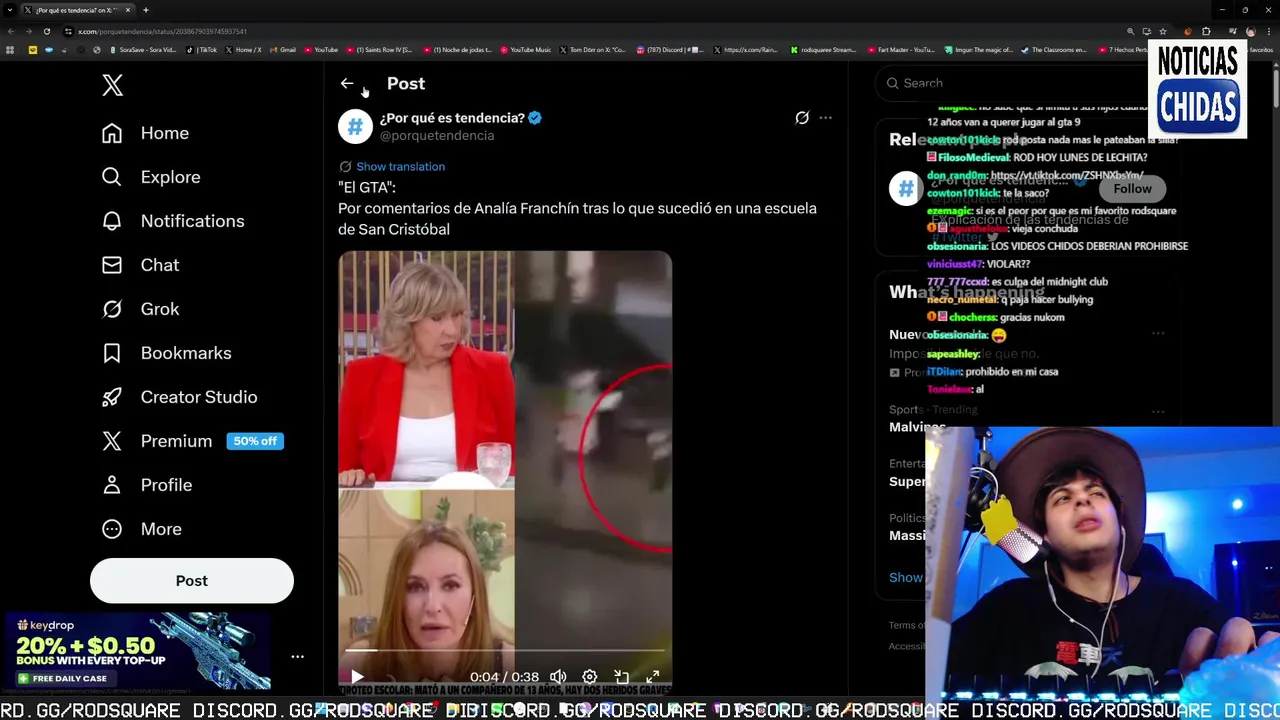1280x720 pixels.
Task: Click the X Search field
Action: (1010, 83)
